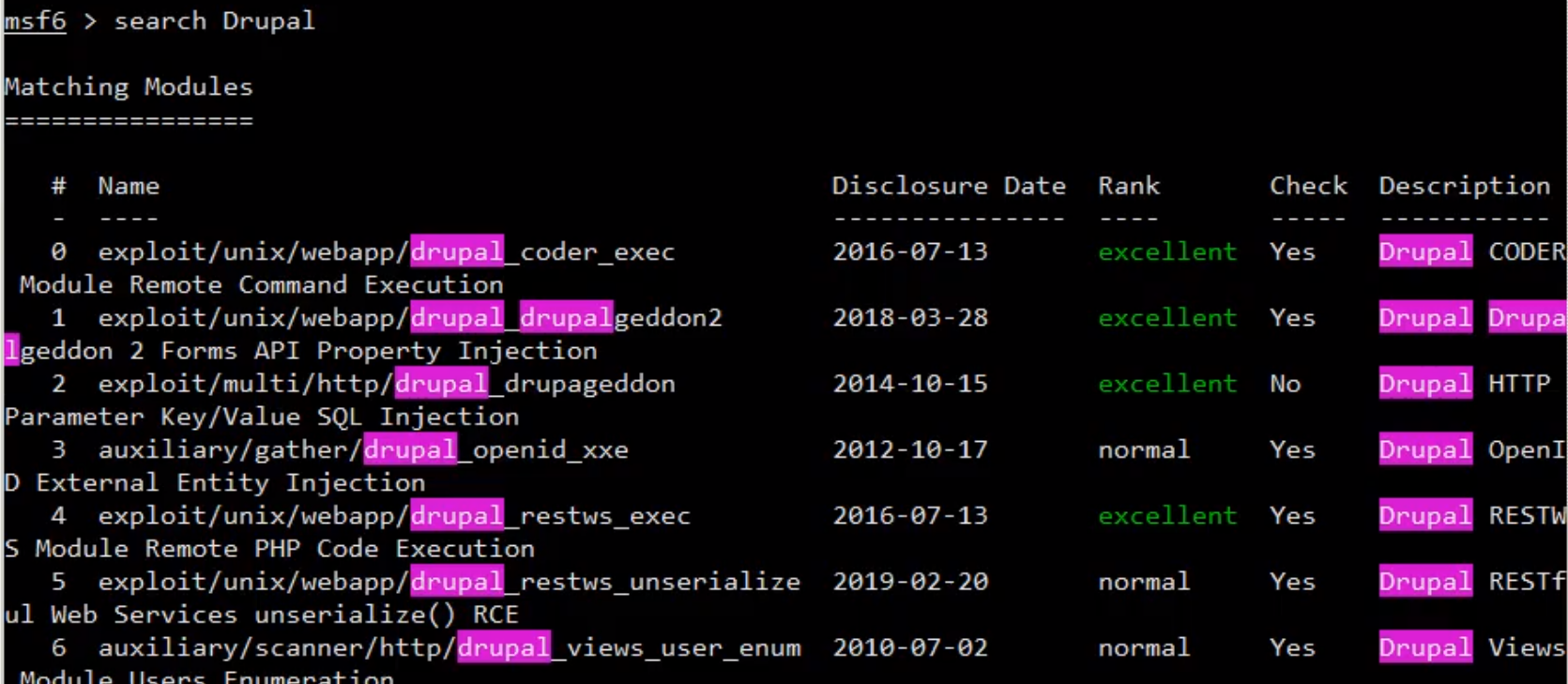Click the 'Rank' column header
Image resolution: width=1568 pixels, height=684 pixels.
1129,186
